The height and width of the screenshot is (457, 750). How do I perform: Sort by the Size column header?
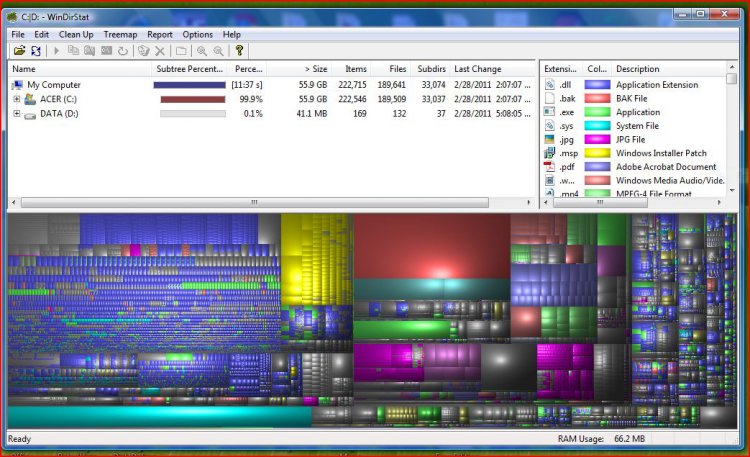299,69
